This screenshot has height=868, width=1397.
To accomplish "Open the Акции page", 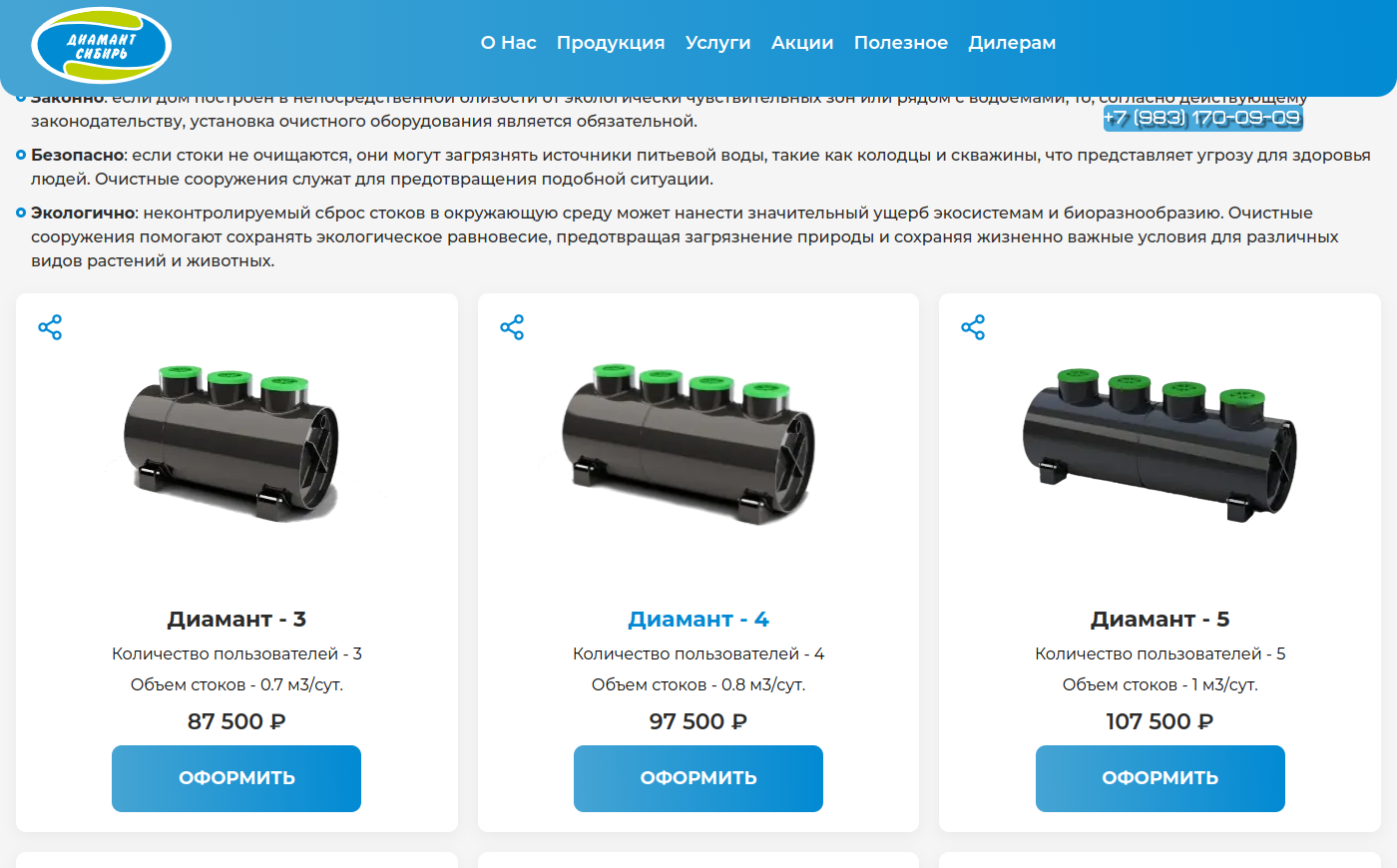I will point(802,43).
